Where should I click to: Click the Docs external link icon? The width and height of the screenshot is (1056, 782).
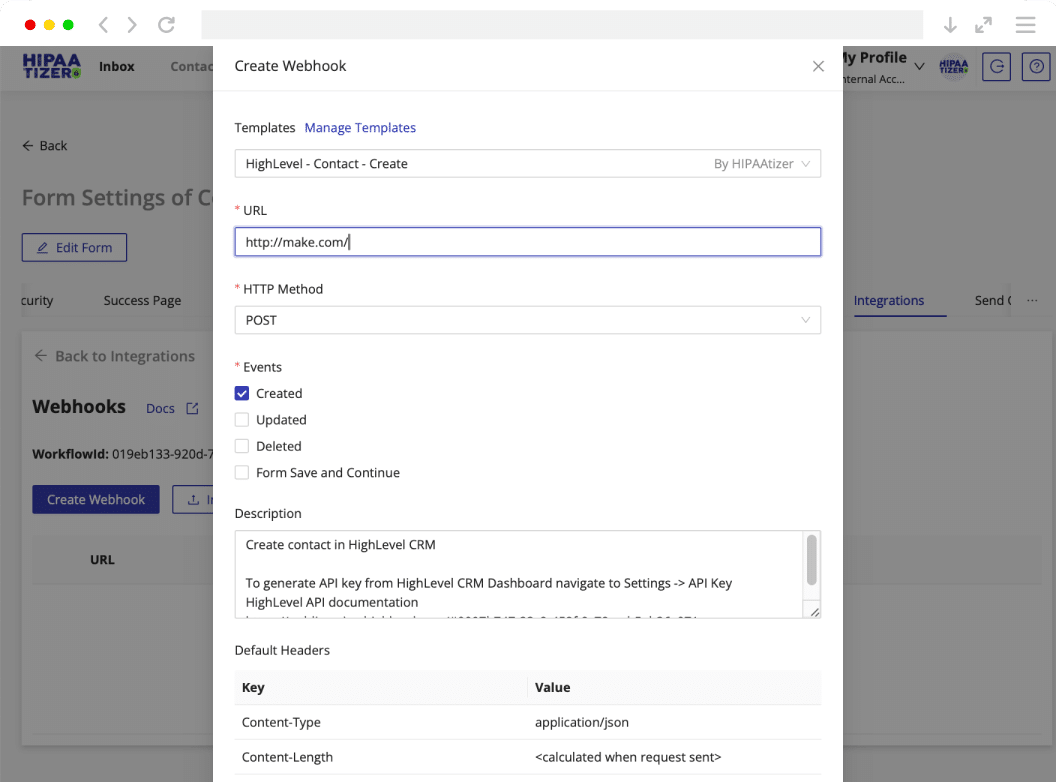click(193, 408)
